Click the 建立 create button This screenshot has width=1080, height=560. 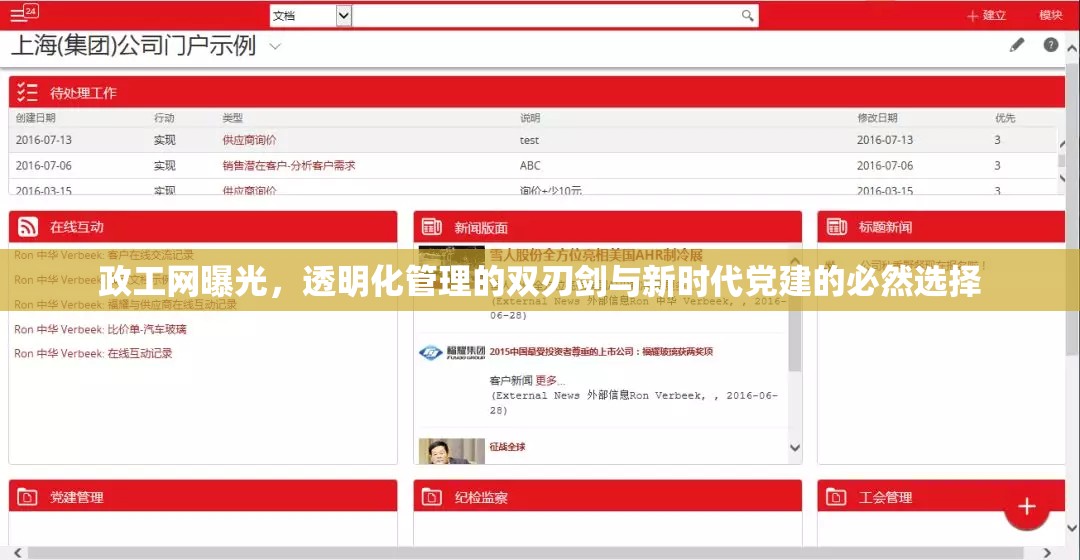tap(986, 15)
